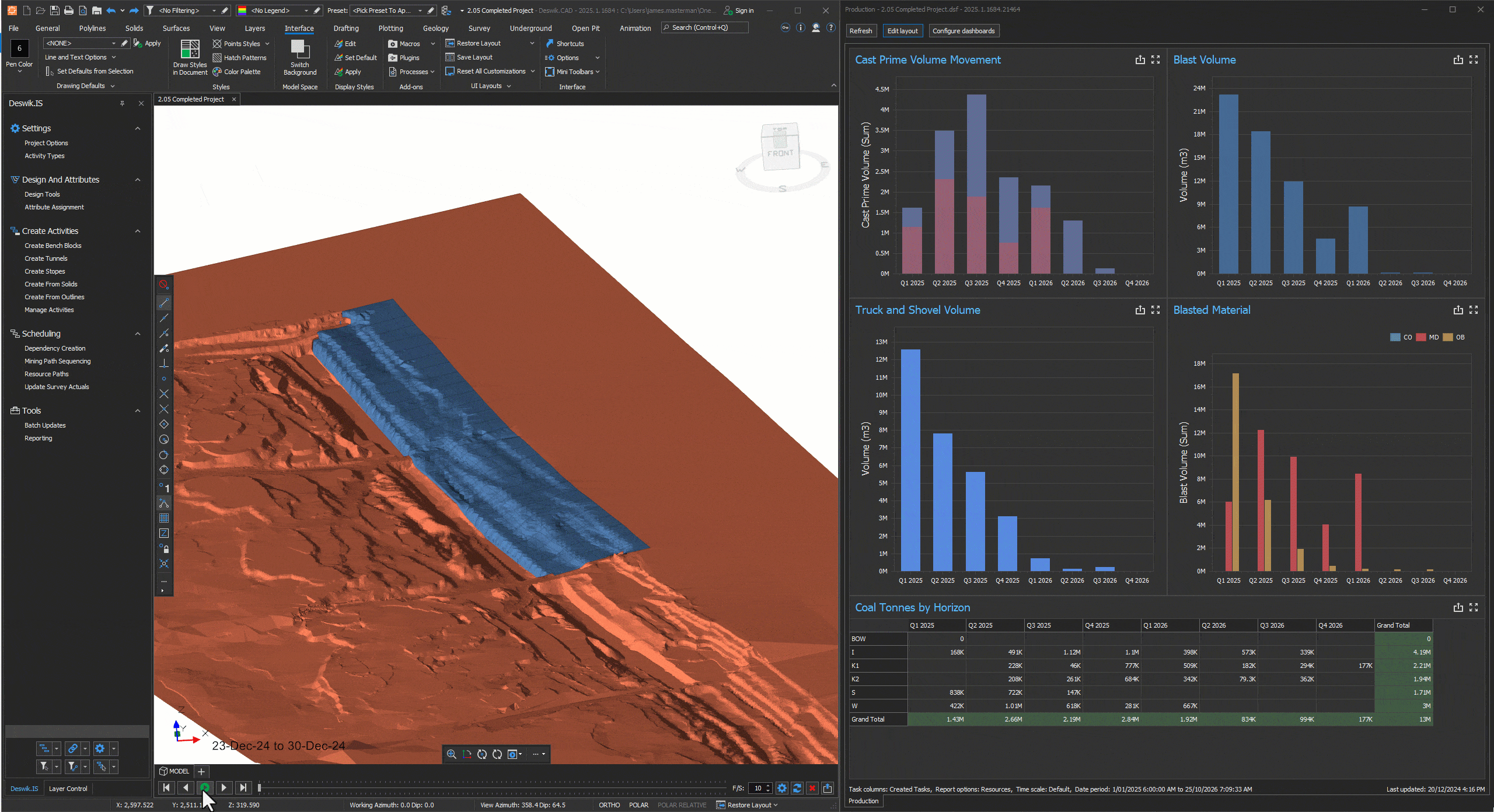Toggle the CO legend in Blasted Material
Viewport: 1494px width, 812px height.
click(1401, 337)
